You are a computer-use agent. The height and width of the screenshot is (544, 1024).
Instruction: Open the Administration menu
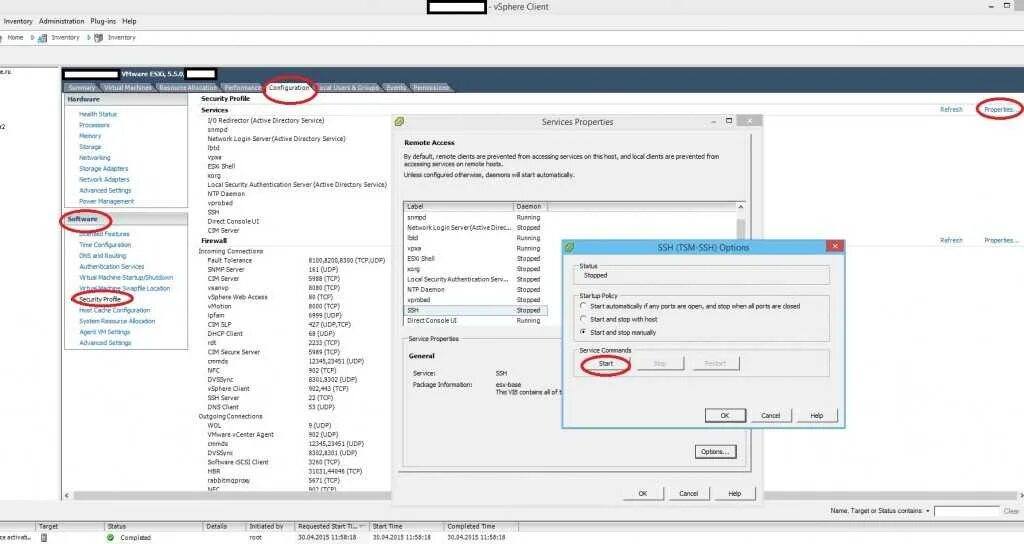tap(61, 21)
